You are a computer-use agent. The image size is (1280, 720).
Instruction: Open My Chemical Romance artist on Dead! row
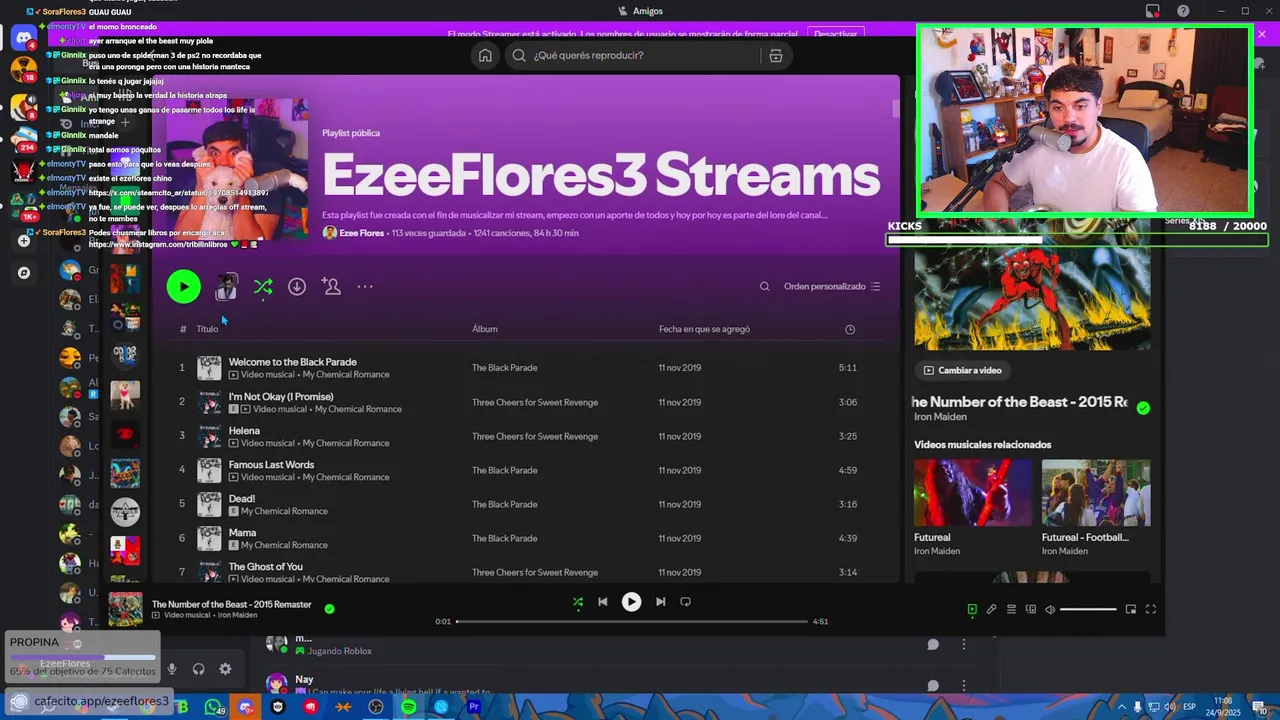coord(284,511)
